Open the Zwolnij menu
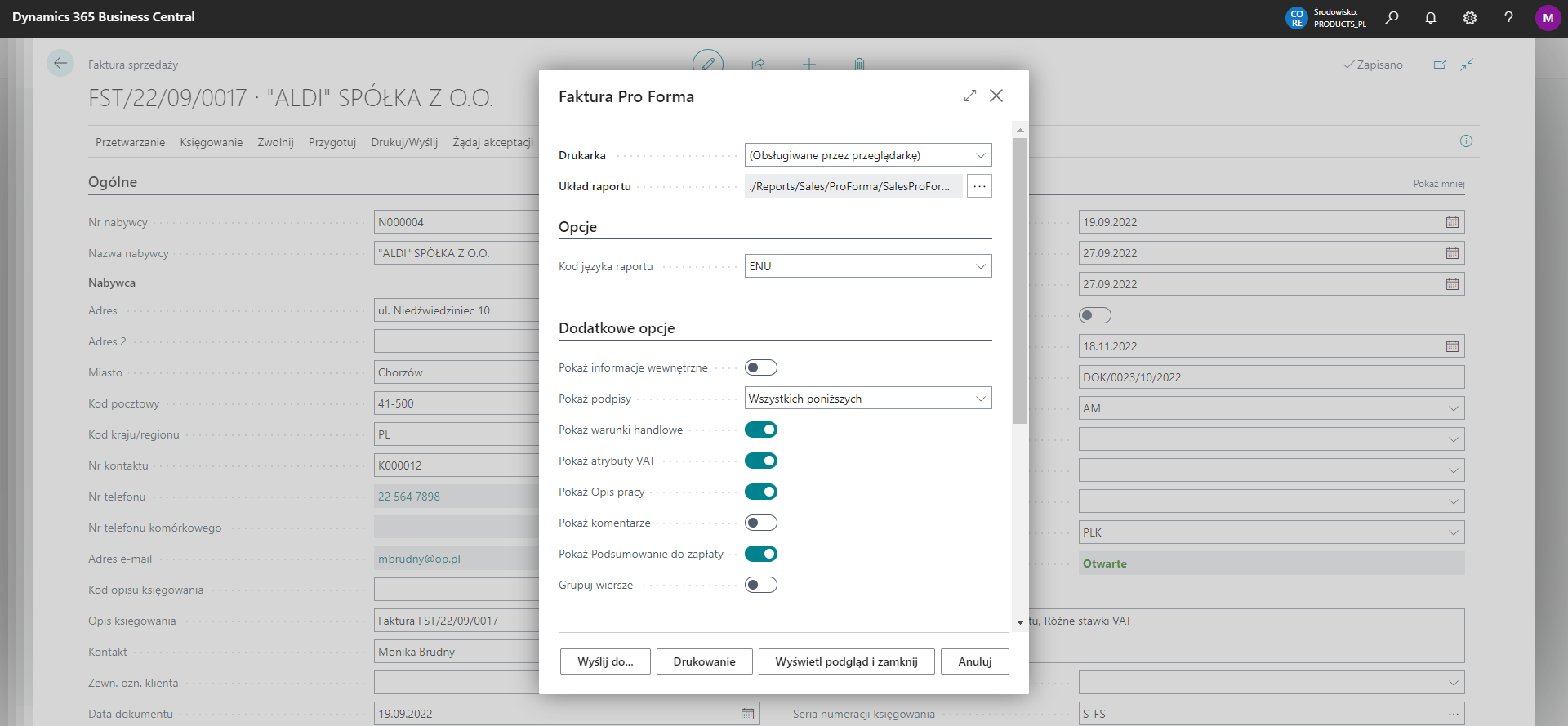 pos(275,142)
